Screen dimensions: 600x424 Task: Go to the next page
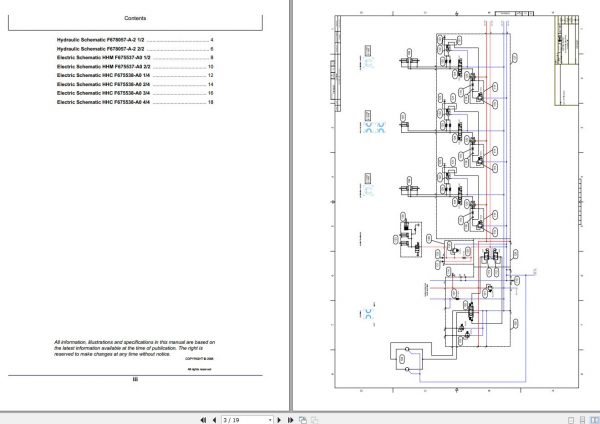(x=279, y=420)
